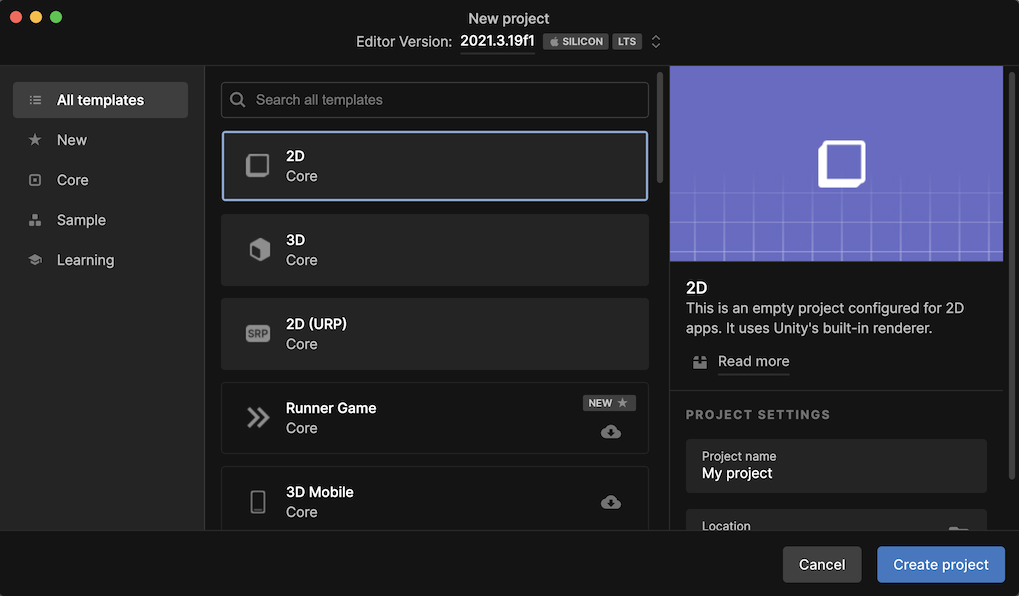This screenshot has width=1019, height=596.
Task: Click the 3D cube template icon
Action: [259, 250]
